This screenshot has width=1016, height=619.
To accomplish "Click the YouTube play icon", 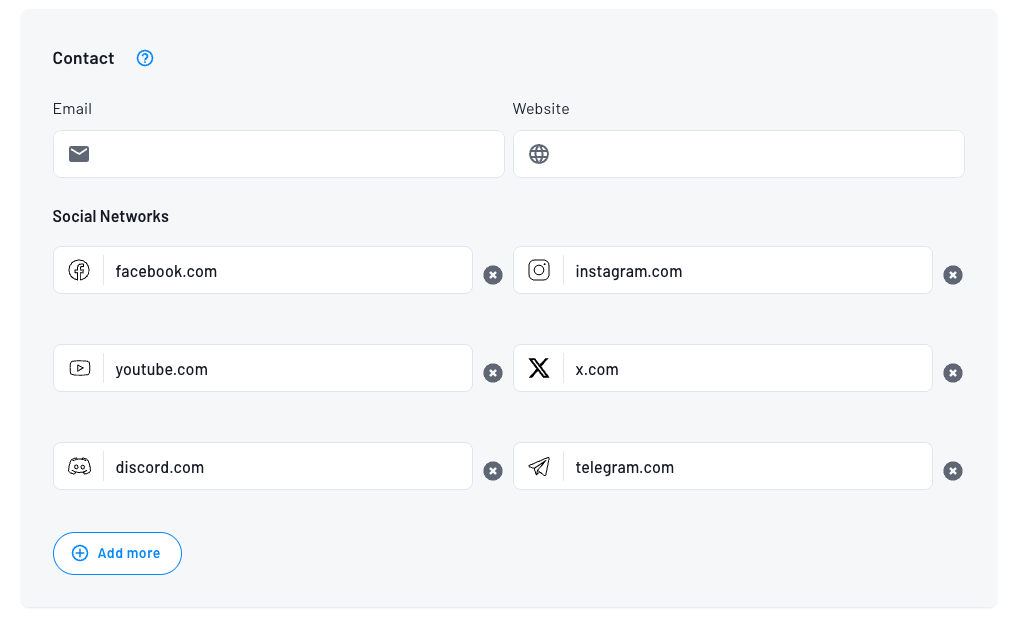I will (79, 368).
